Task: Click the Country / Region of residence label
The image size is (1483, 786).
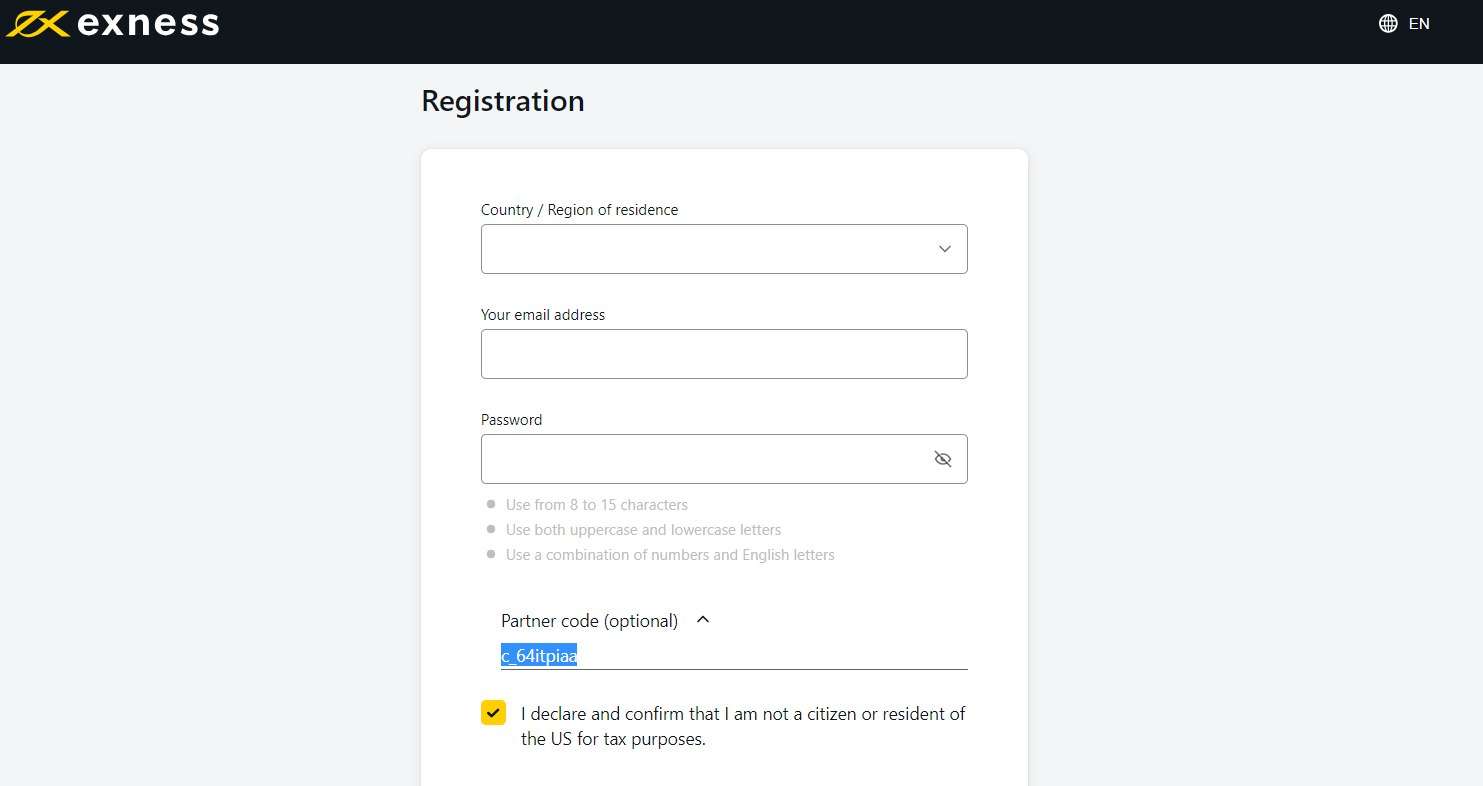Action: [x=579, y=210]
